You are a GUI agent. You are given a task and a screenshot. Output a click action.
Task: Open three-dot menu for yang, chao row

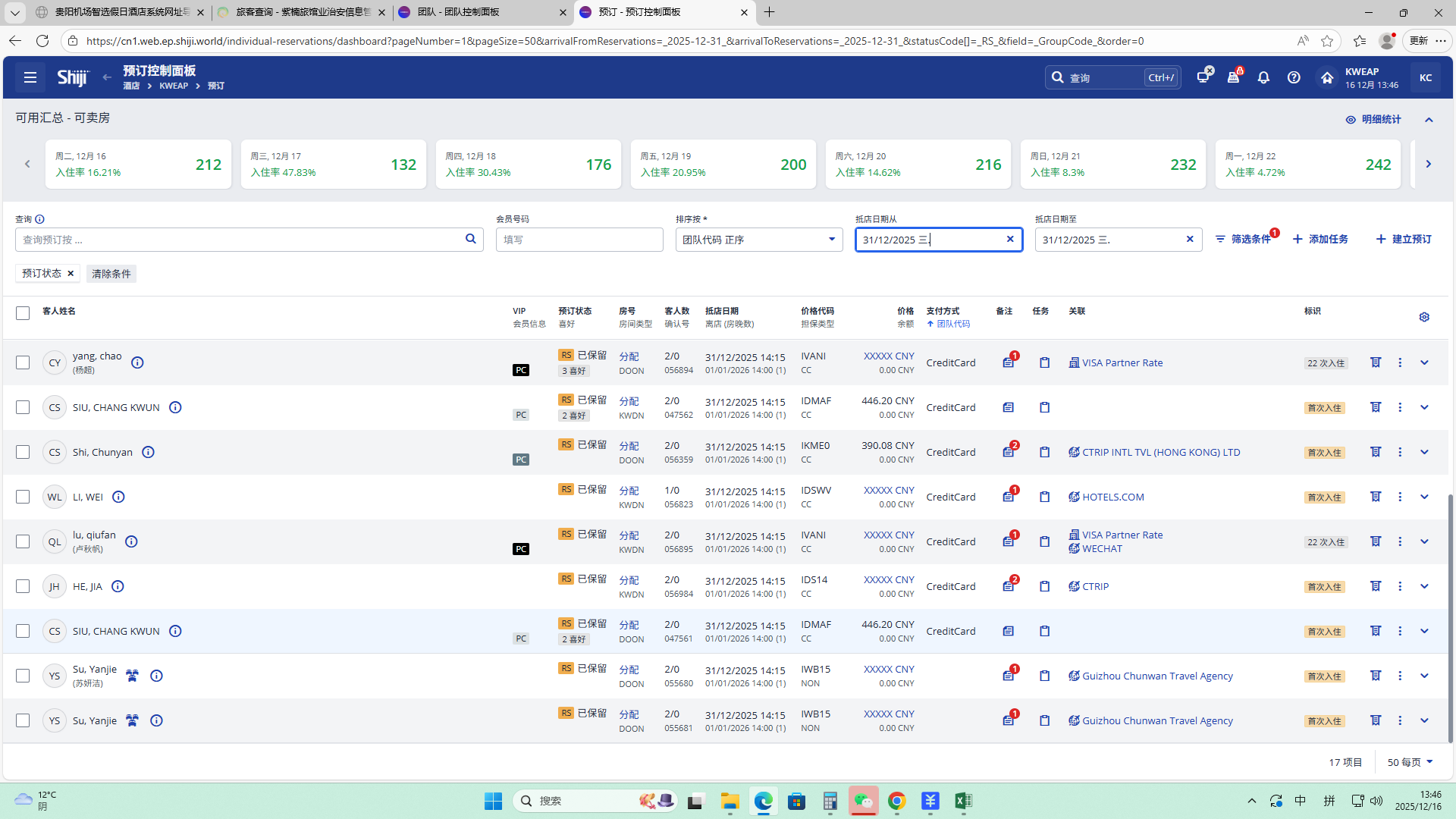click(1400, 362)
